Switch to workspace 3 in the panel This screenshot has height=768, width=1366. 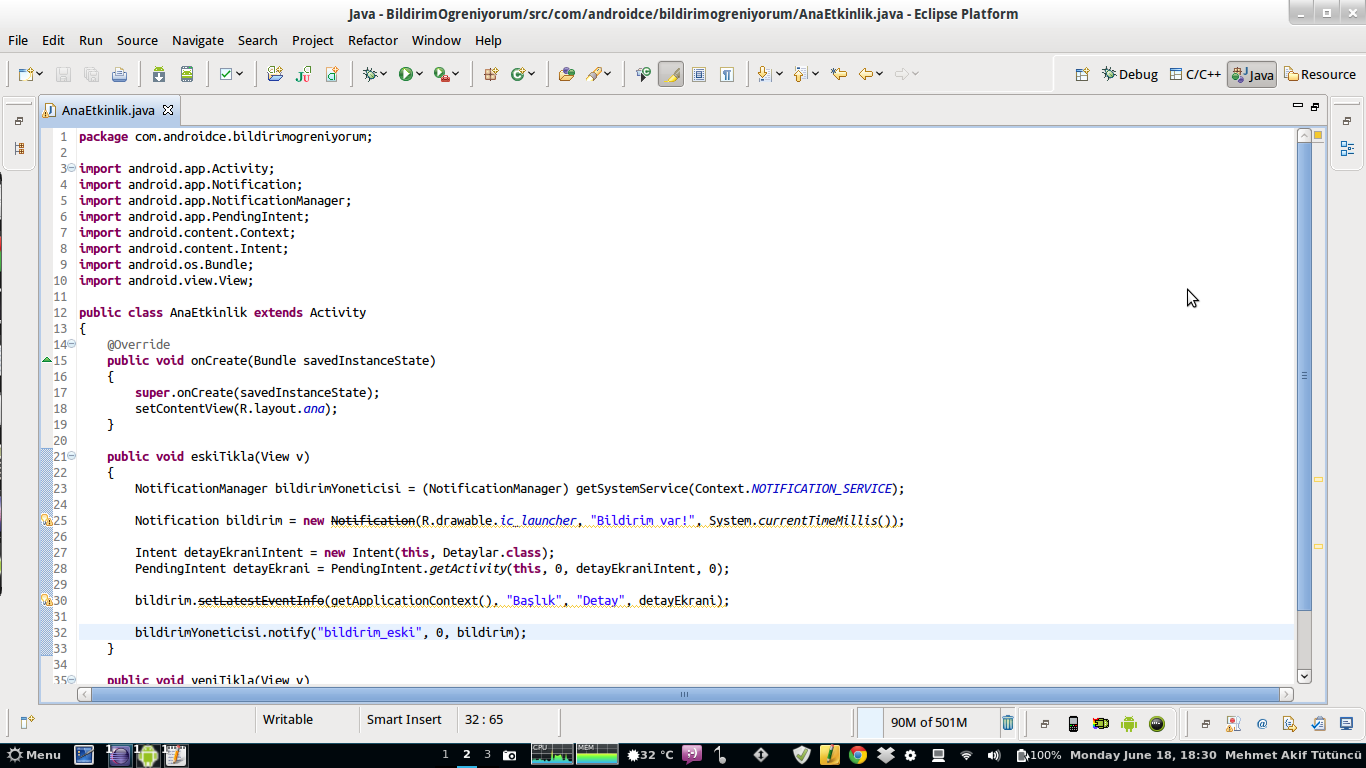tap(487, 755)
